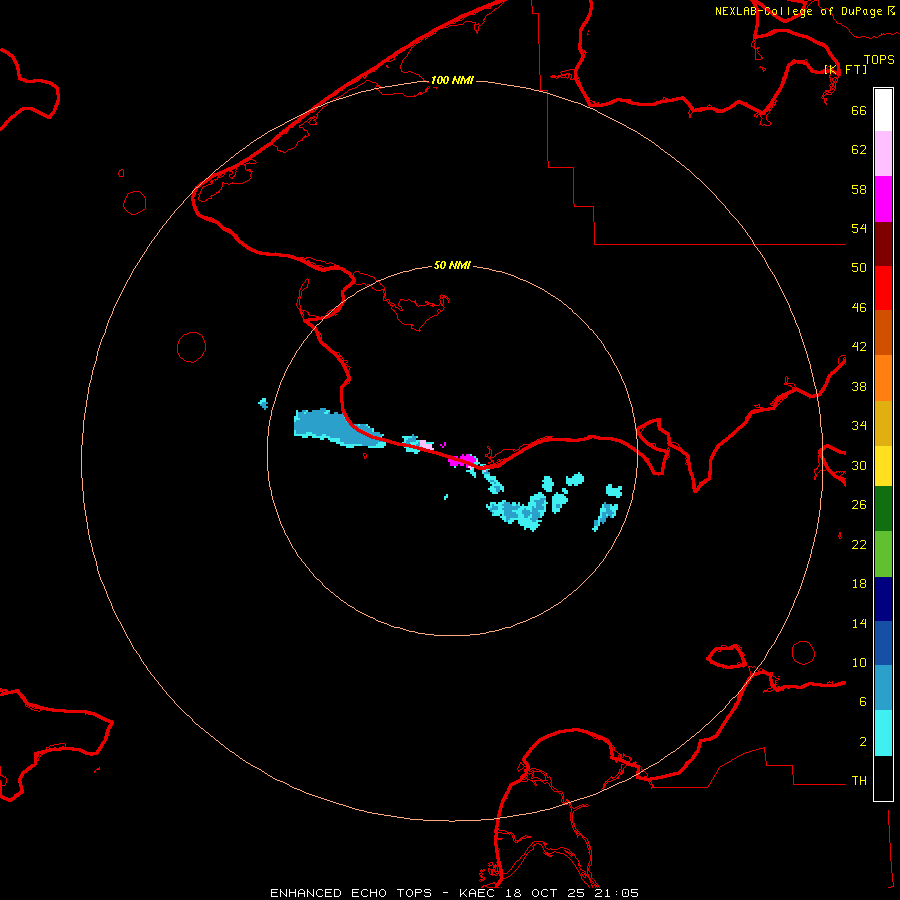
Task: Click the cyan legend swatch
Action: pos(883,733)
